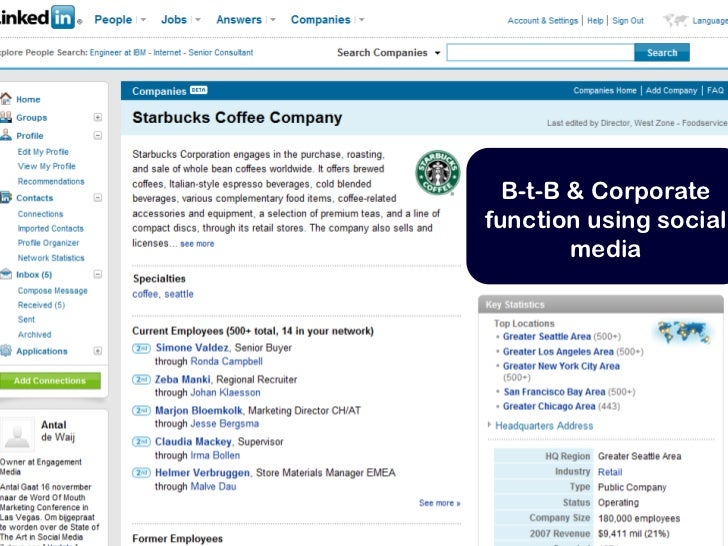Open Engineer at IBM people search

tap(117, 52)
